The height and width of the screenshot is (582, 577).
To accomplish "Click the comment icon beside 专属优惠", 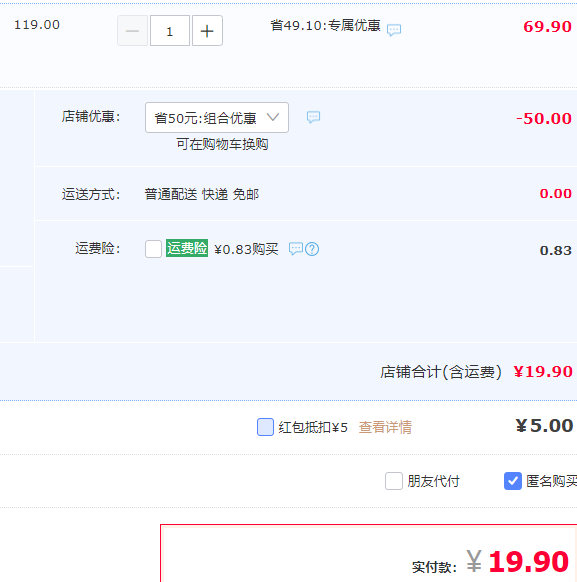I will pos(394,30).
